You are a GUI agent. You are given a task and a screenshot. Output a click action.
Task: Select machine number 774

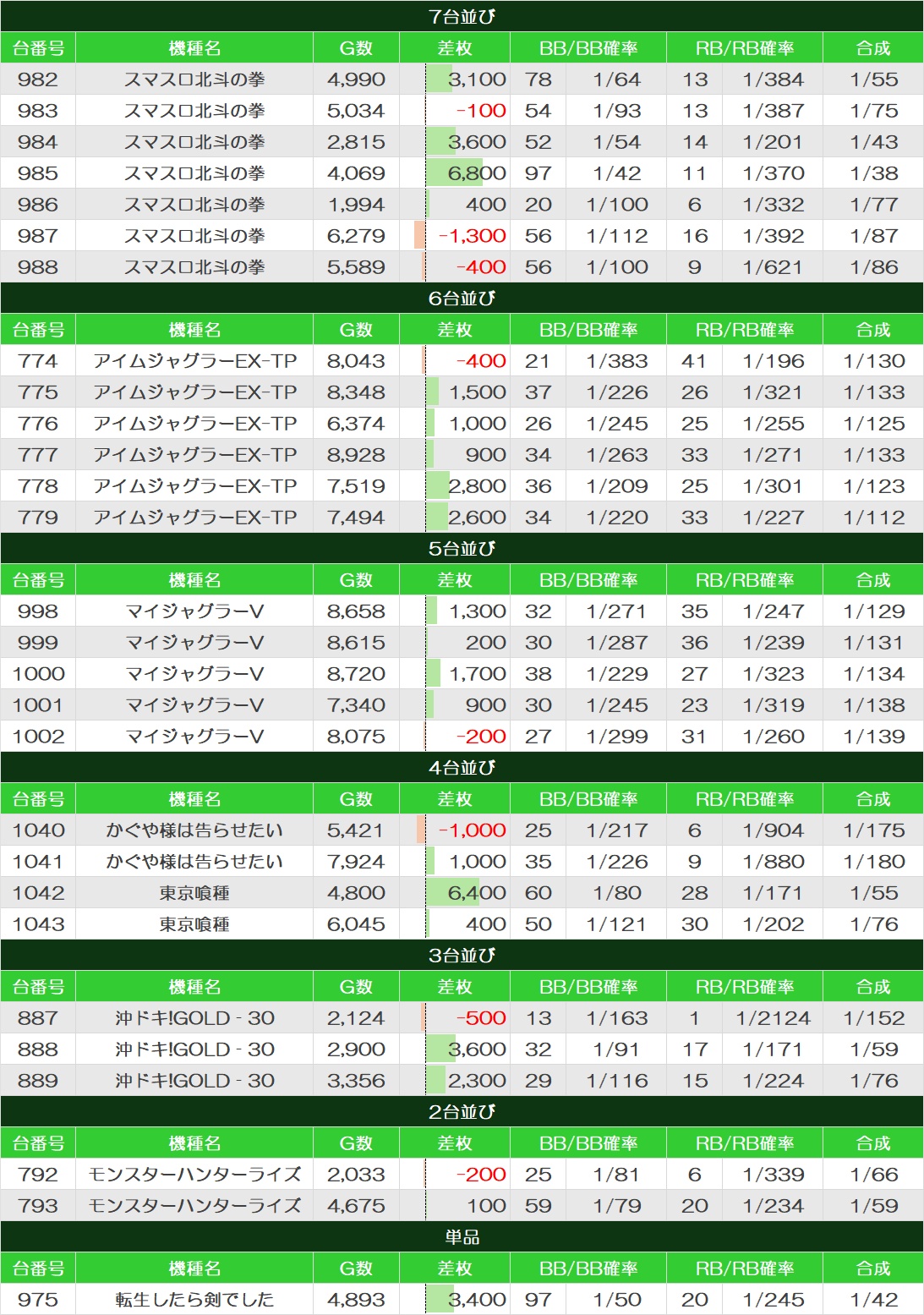tap(38, 361)
